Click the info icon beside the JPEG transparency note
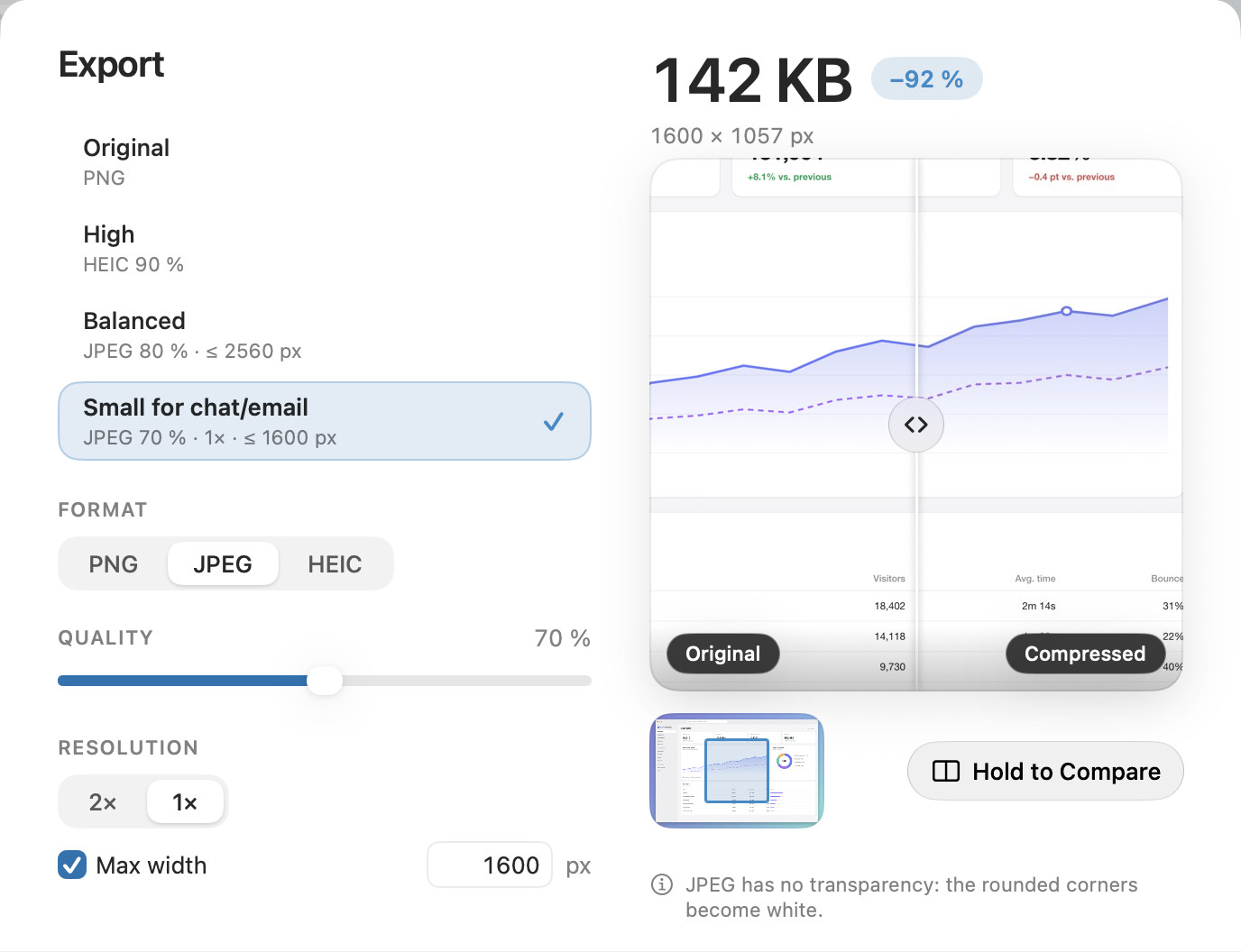 click(x=662, y=884)
